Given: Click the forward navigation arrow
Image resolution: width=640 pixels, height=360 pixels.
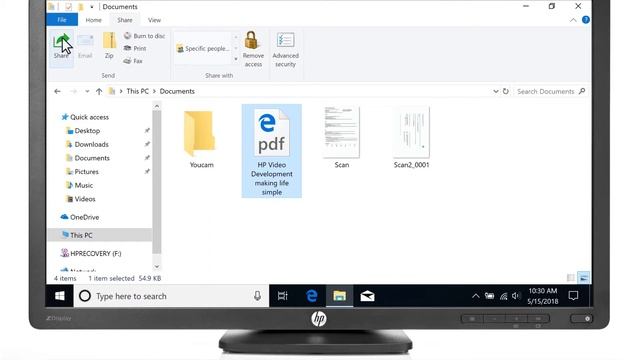Looking at the screenshot, I should click(x=73, y=91).
